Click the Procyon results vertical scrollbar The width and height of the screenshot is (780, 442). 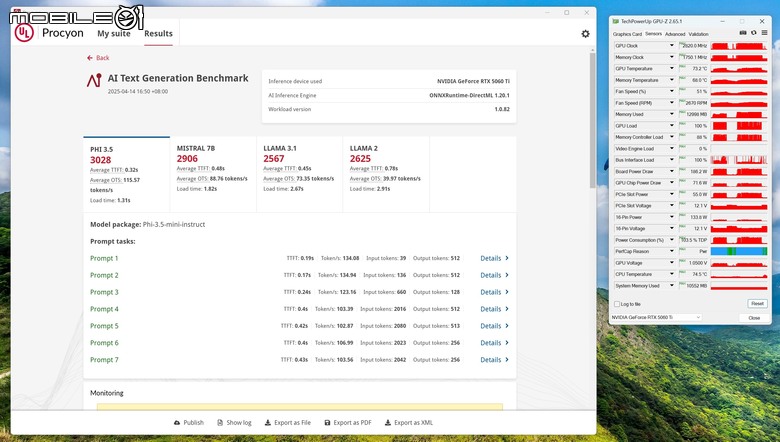[592, 119]
